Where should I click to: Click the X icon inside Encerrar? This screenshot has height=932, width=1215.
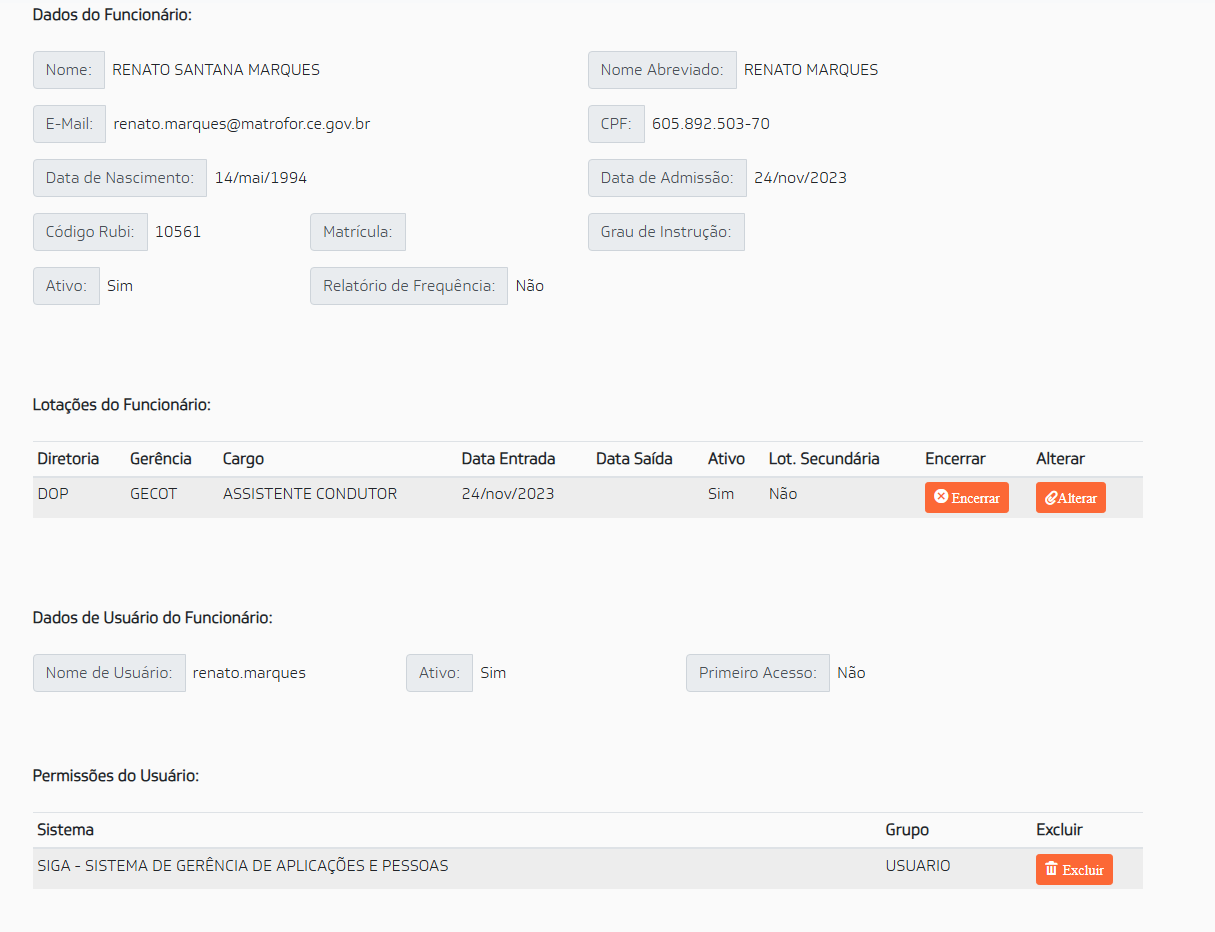point(940,496)
